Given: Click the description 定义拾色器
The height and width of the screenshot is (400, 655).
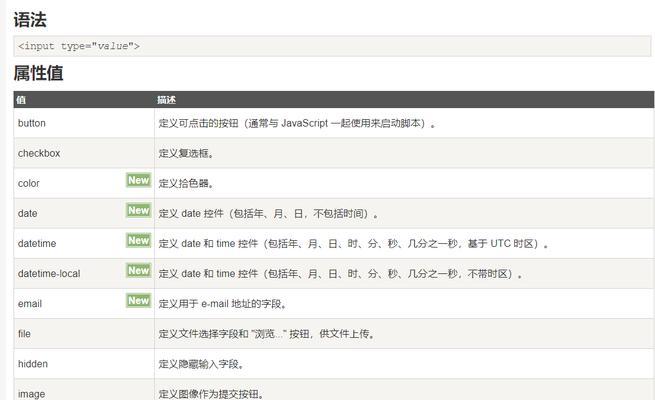Looking at the screenshot, I should coord(186,183).
